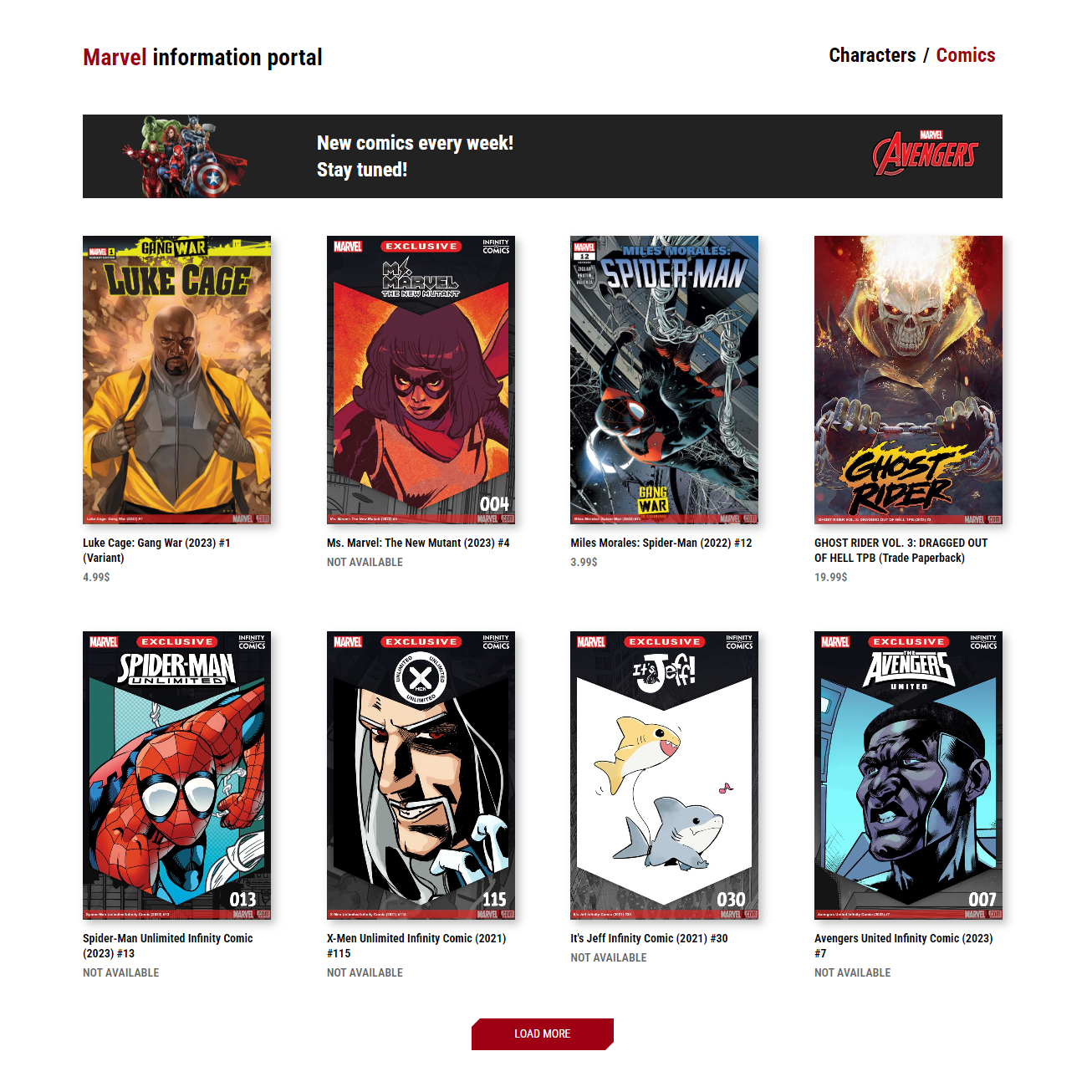Open the Ms. Marvel New Mutant cover

421,380
